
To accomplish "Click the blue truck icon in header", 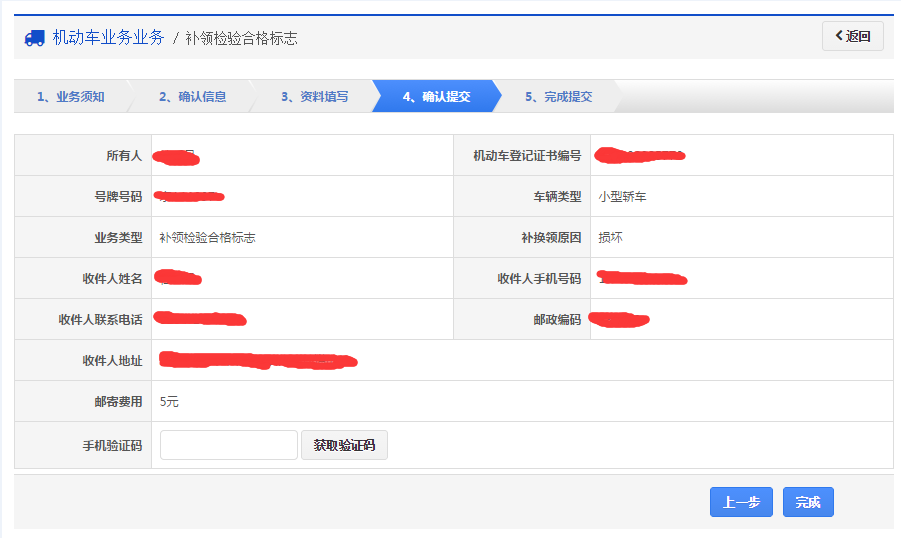I will (x=34, y=38).
